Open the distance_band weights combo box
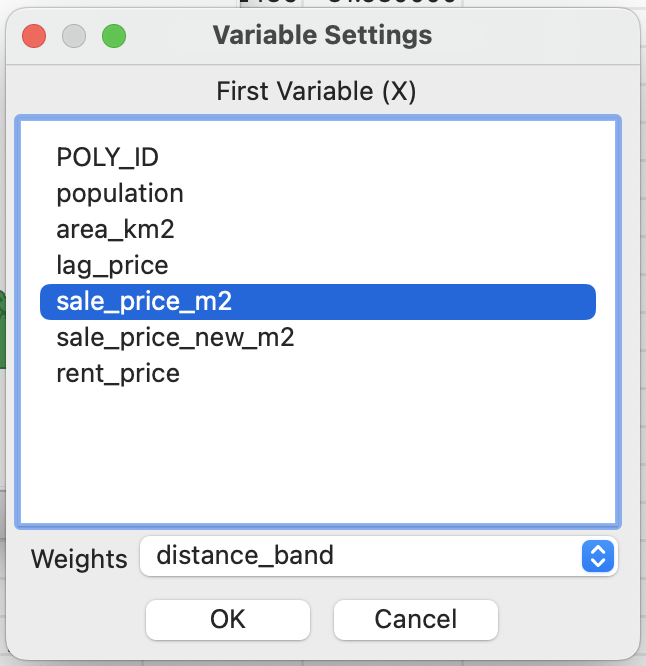 click(378, 556)
